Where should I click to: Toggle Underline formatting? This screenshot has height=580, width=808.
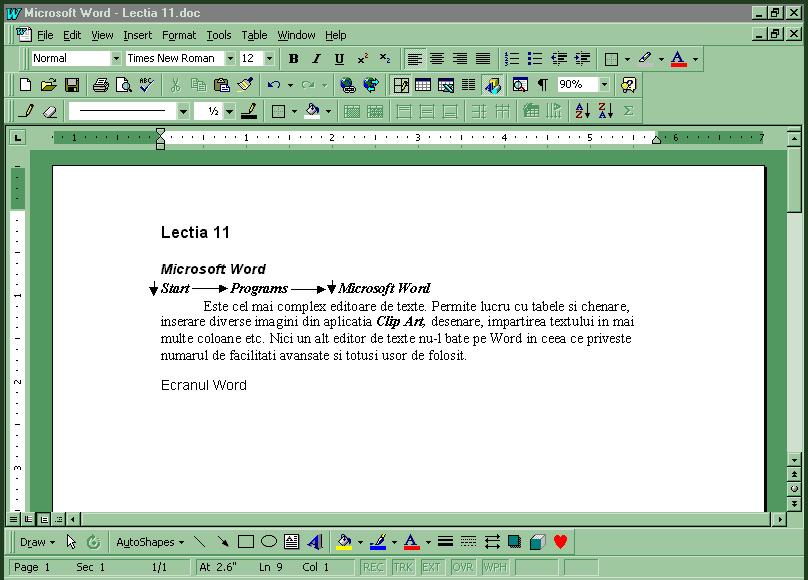click(x=339, y=59)
